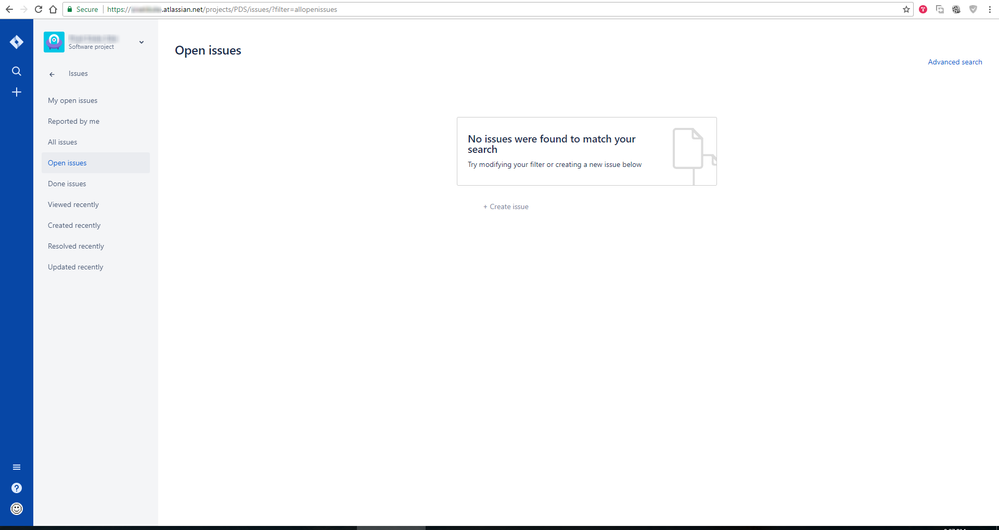The width and height of the screenshot is (999, 530).
Task: Click the Open issues page heading
Action: 208,50
